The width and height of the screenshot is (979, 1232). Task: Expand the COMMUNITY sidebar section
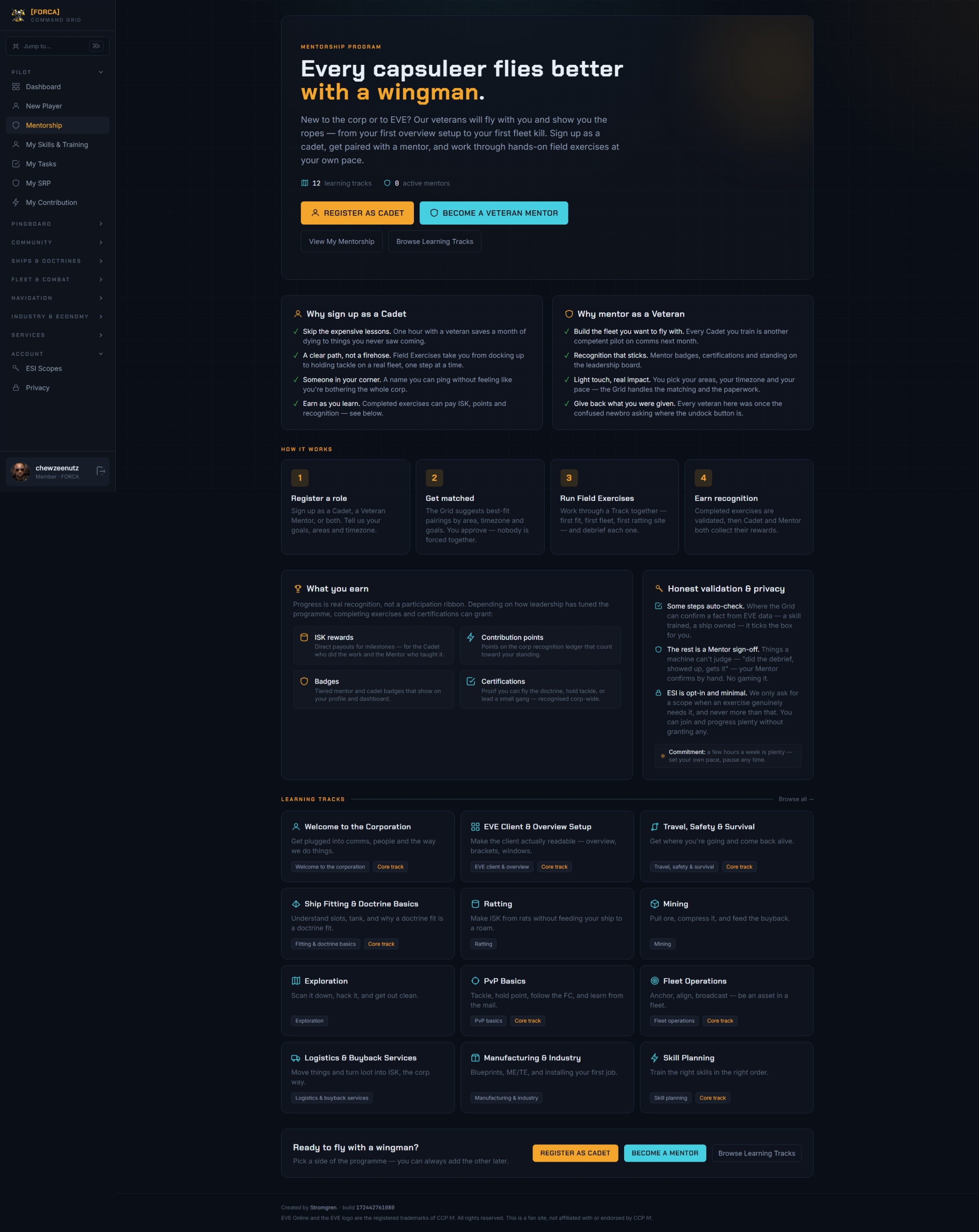(x=58, y=243)
